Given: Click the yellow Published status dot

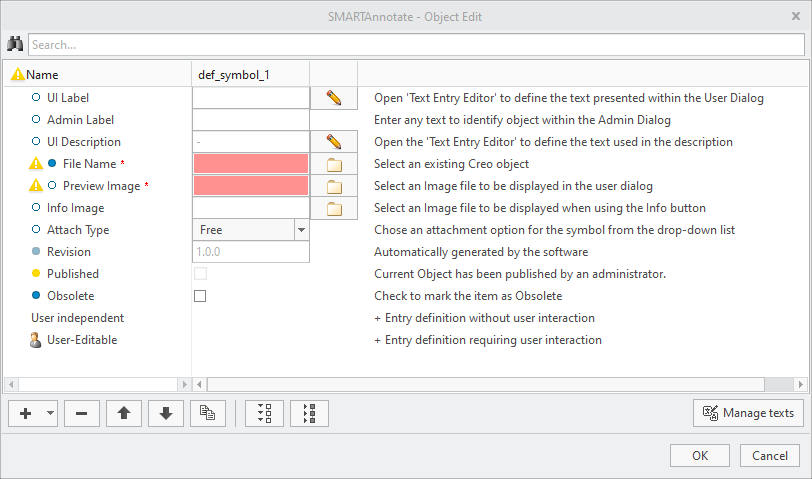Looking at the screenshot, I should tap(36, 273).
